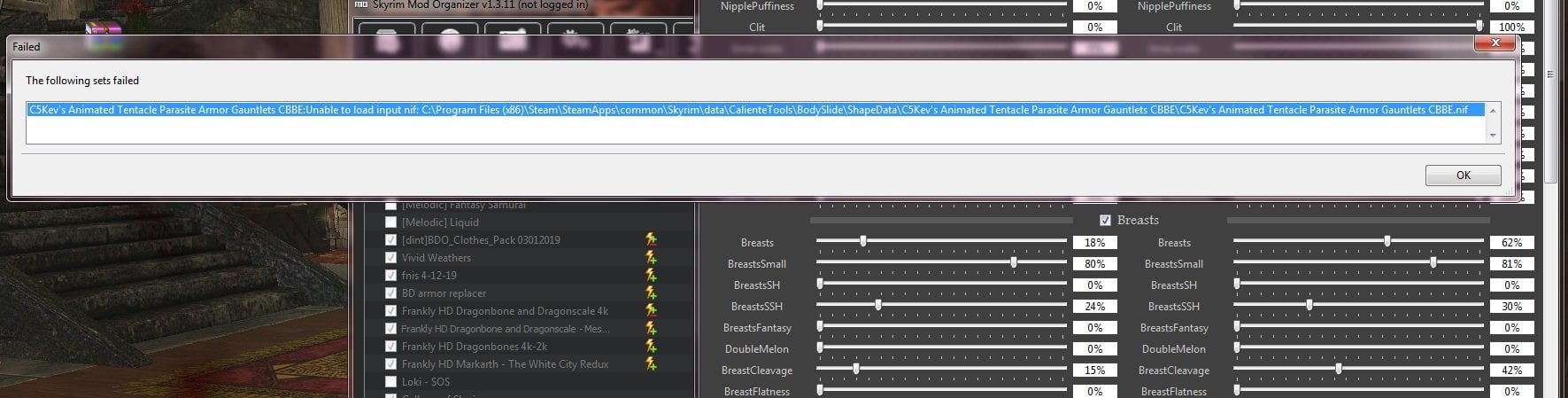This screenshot has width=1568, height=398.
Task: Click the right BreastsSSH slider handle
Action: tap(1309, 305)
